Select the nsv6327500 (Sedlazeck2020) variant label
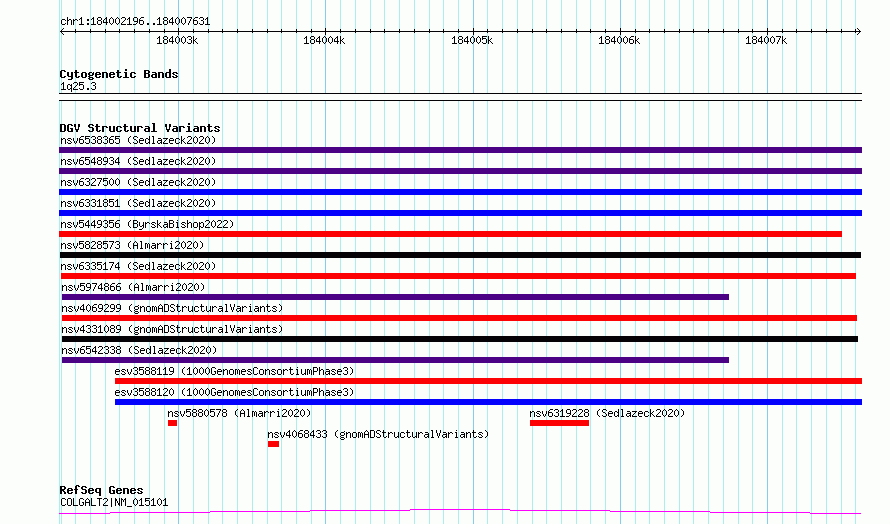This screenshot has width=890, height=524. 138,182
